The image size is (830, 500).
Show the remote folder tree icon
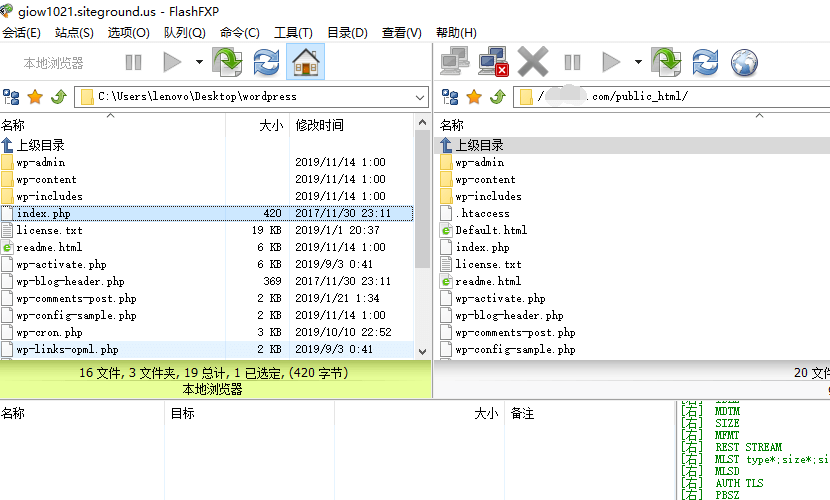coord(450,97)
